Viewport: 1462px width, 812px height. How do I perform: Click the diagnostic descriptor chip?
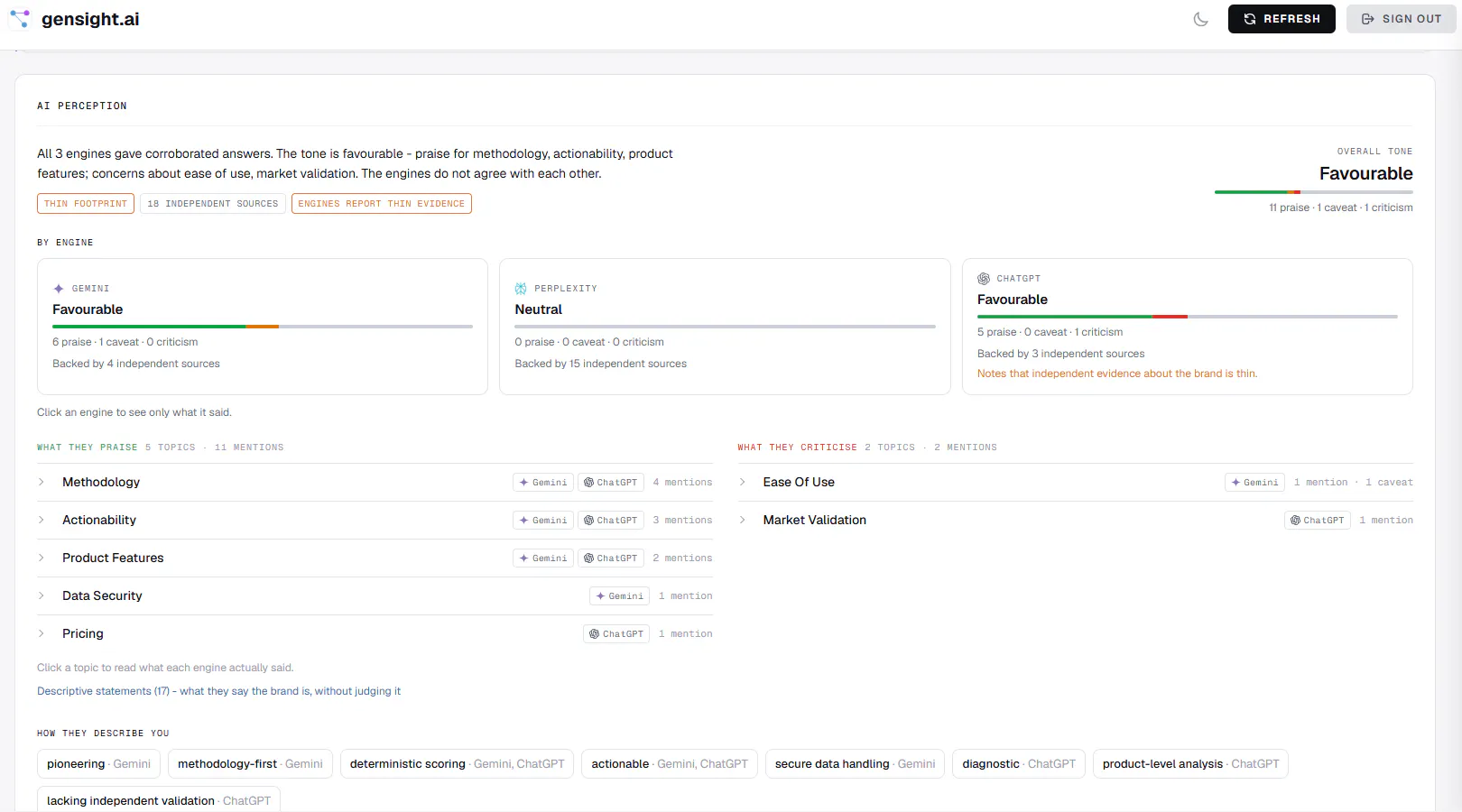(x=1019, y=764)
